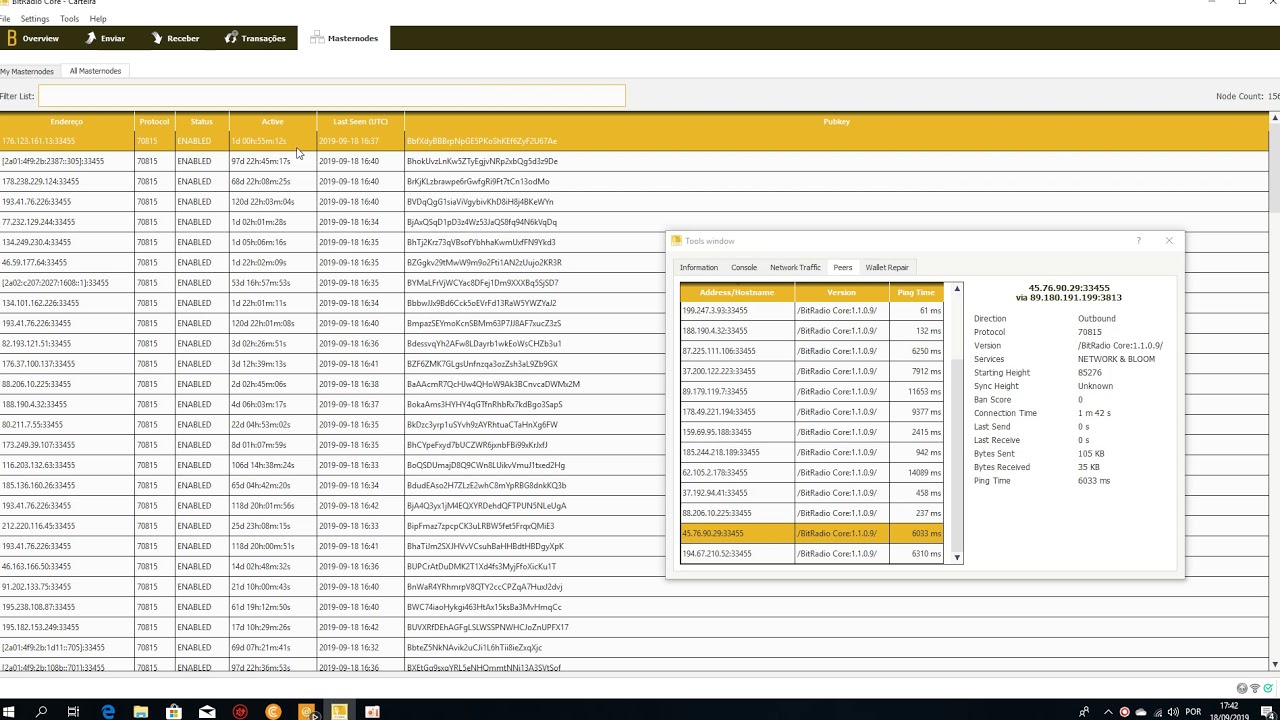Open Information tab in Tools window
Screen dimensions: 1280x720
click(699, 268)
